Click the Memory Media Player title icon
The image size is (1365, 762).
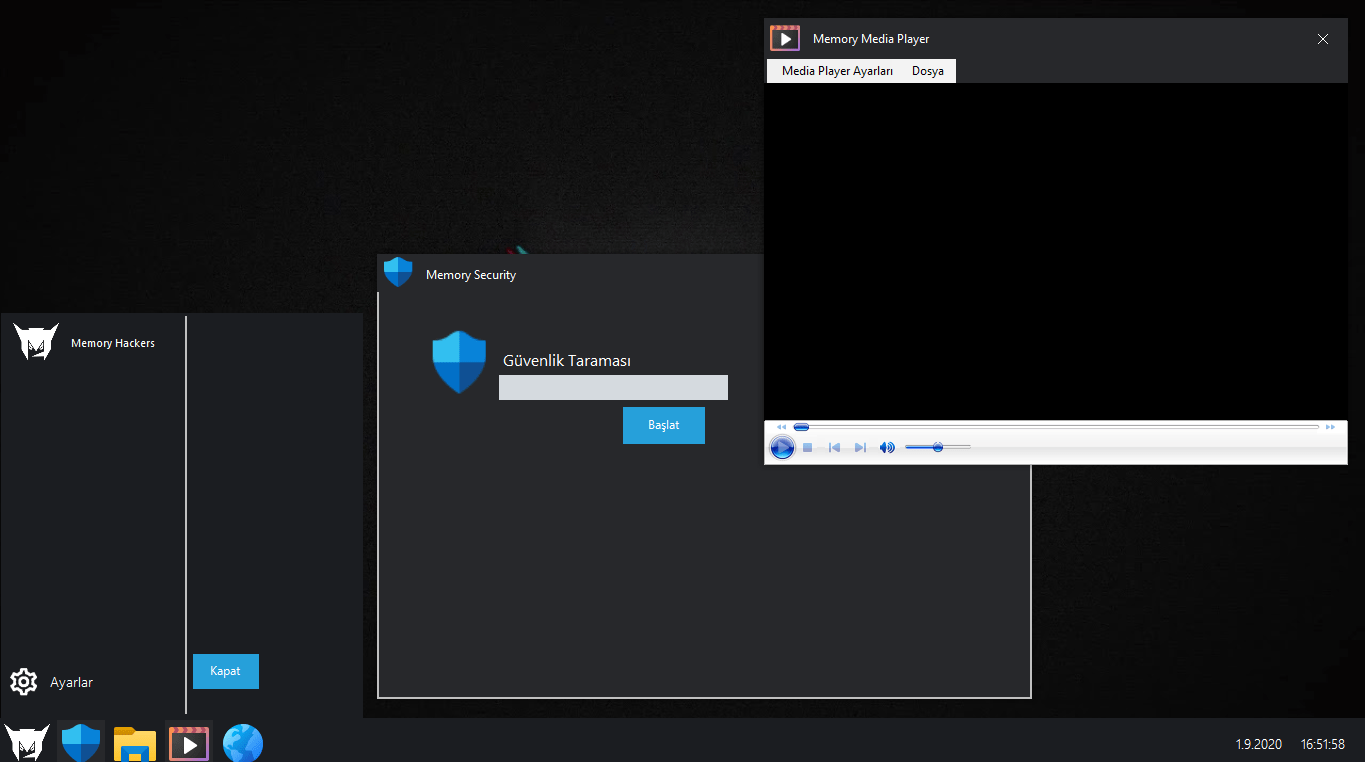click(x=785, y=38)
